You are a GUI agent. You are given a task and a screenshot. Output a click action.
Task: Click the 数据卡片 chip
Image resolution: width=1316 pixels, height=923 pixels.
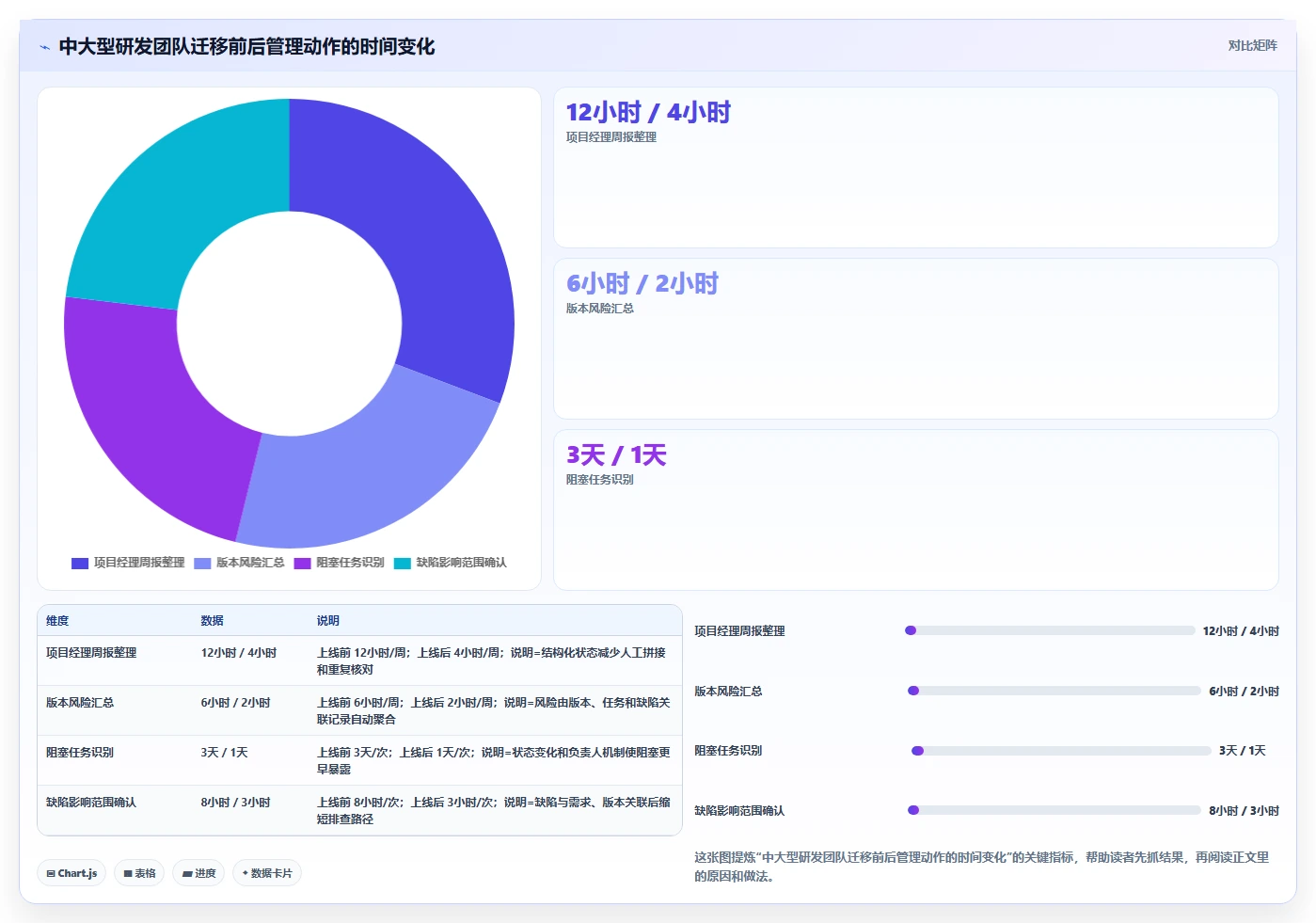pyautogui.click(x=267, y=873)
